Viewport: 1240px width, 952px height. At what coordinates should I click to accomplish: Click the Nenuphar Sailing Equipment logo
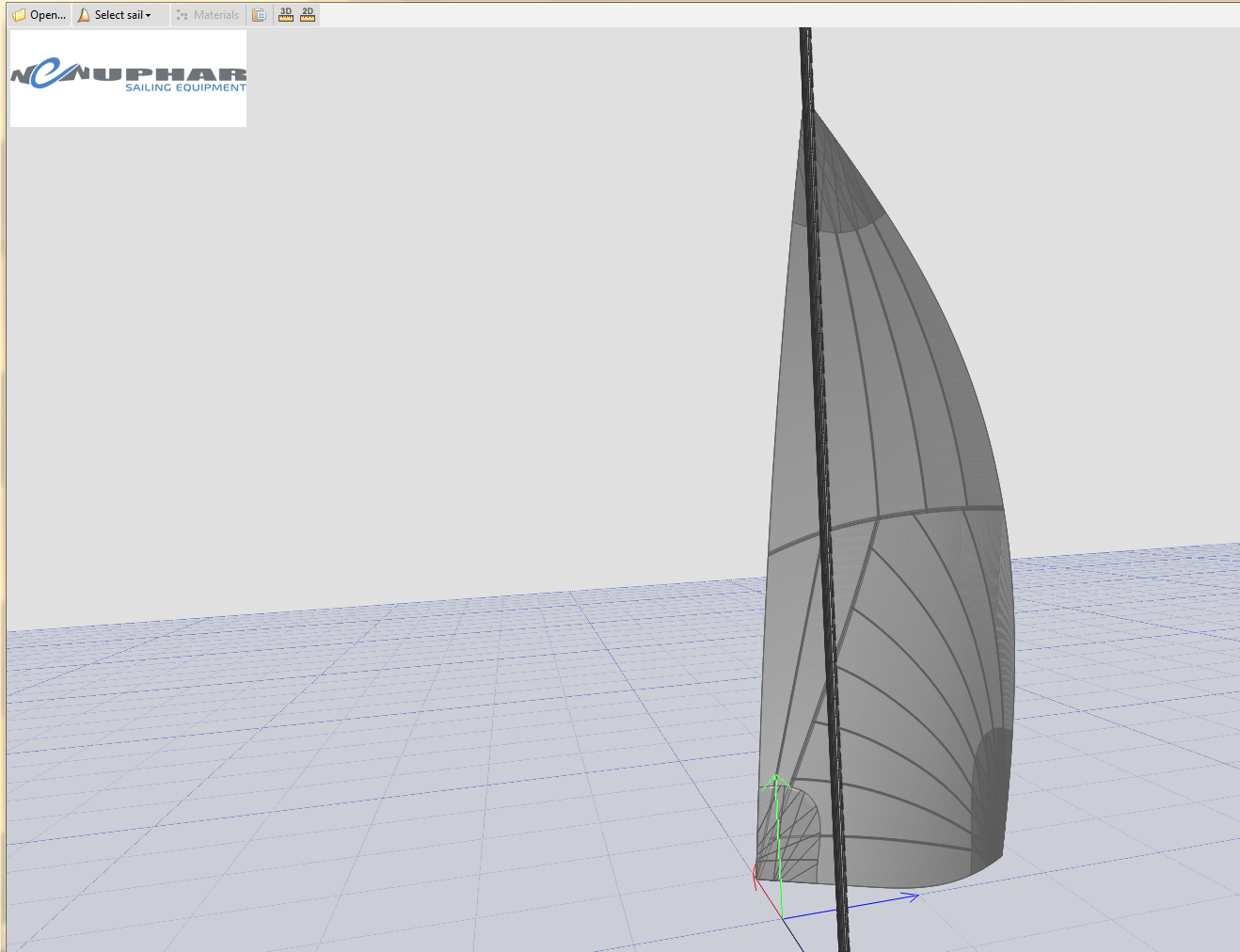click(128, 78)
